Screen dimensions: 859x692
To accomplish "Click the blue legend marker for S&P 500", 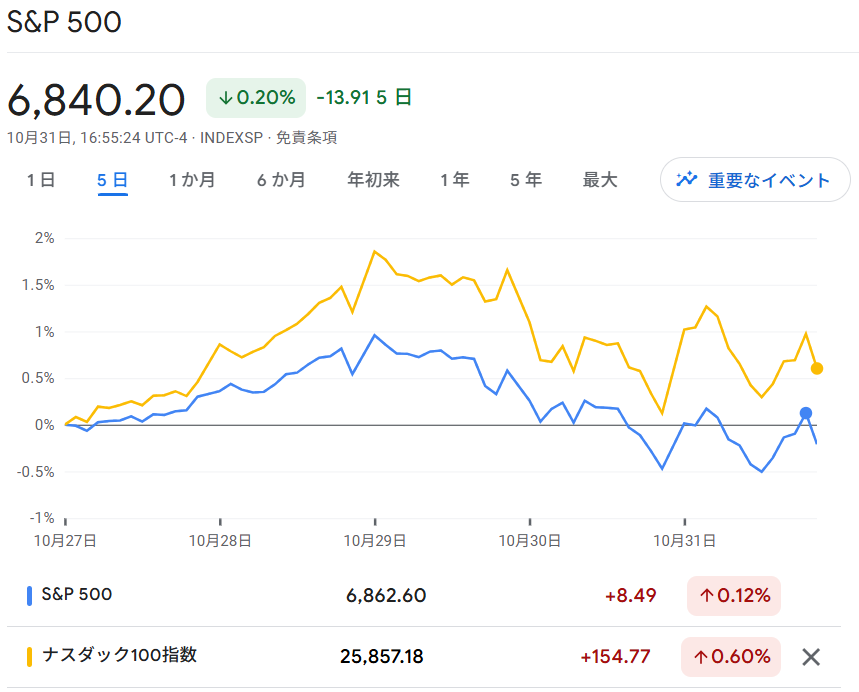I will click(x=31, y=595).
